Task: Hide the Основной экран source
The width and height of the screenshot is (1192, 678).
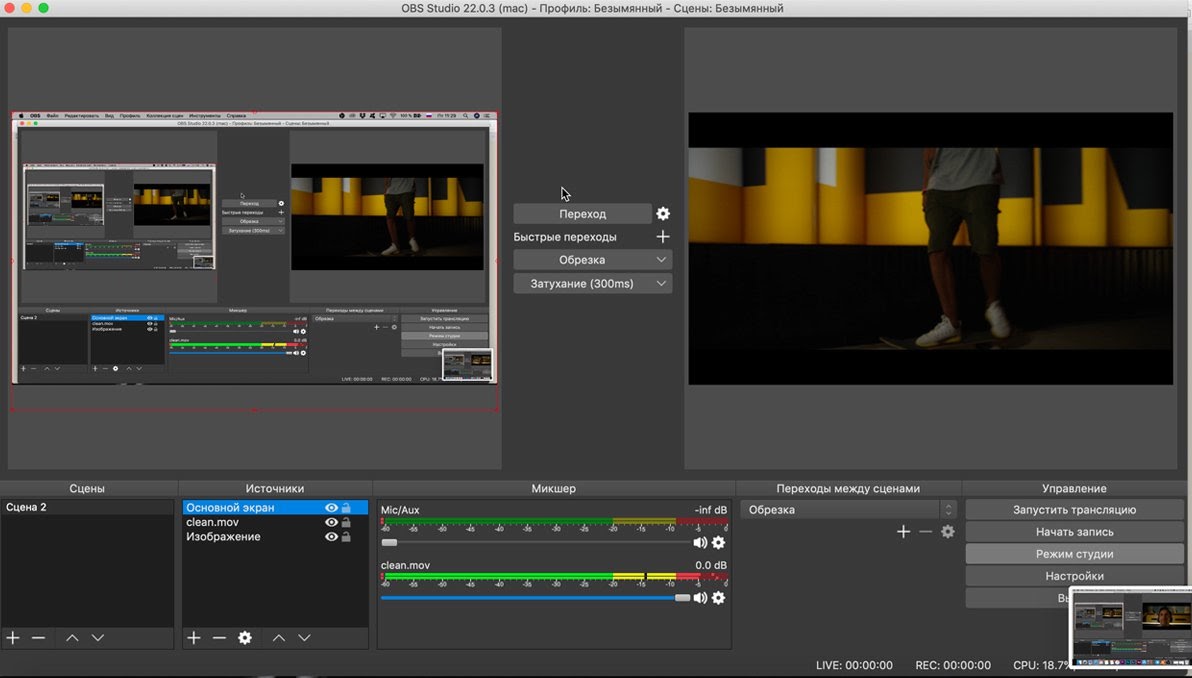Action: [x=331, y=508]
